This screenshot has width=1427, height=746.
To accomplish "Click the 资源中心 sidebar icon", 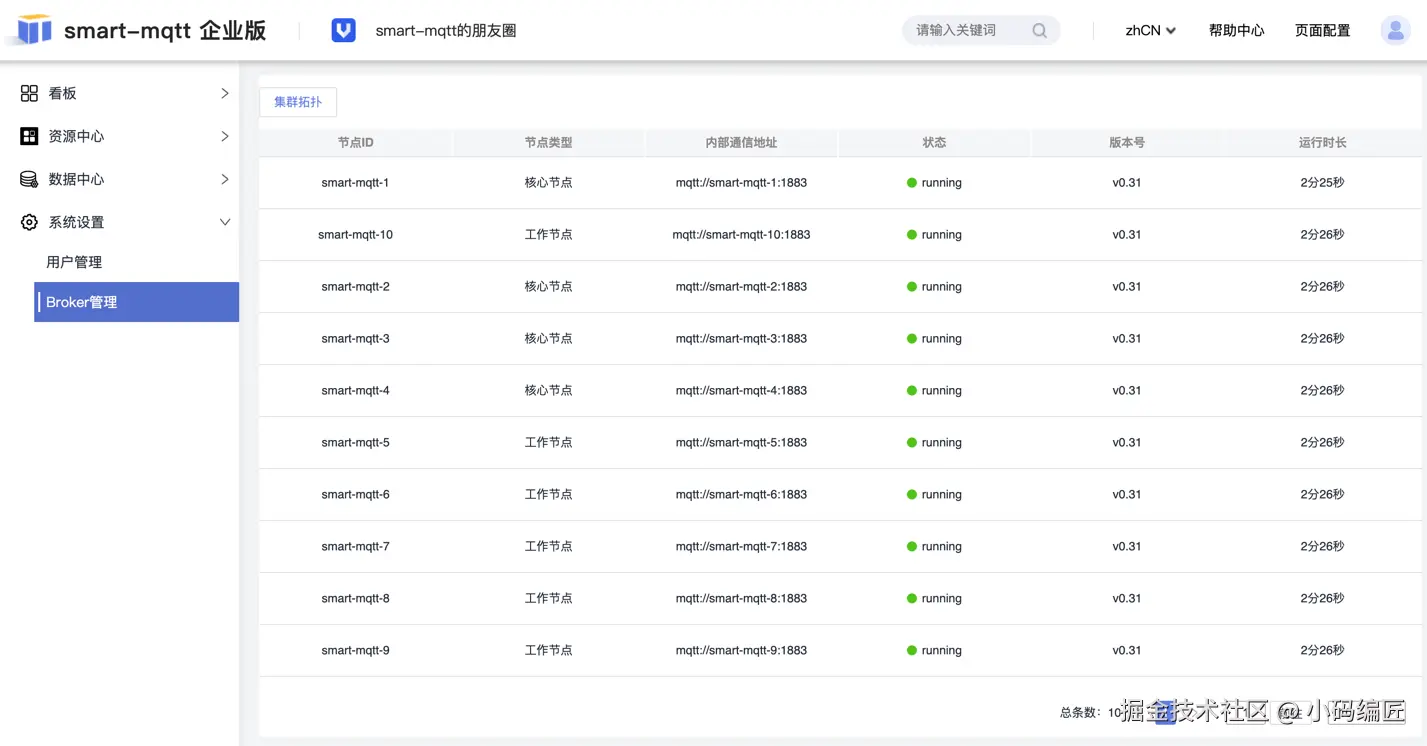I will pyautogui.click(x=29, y=136).
